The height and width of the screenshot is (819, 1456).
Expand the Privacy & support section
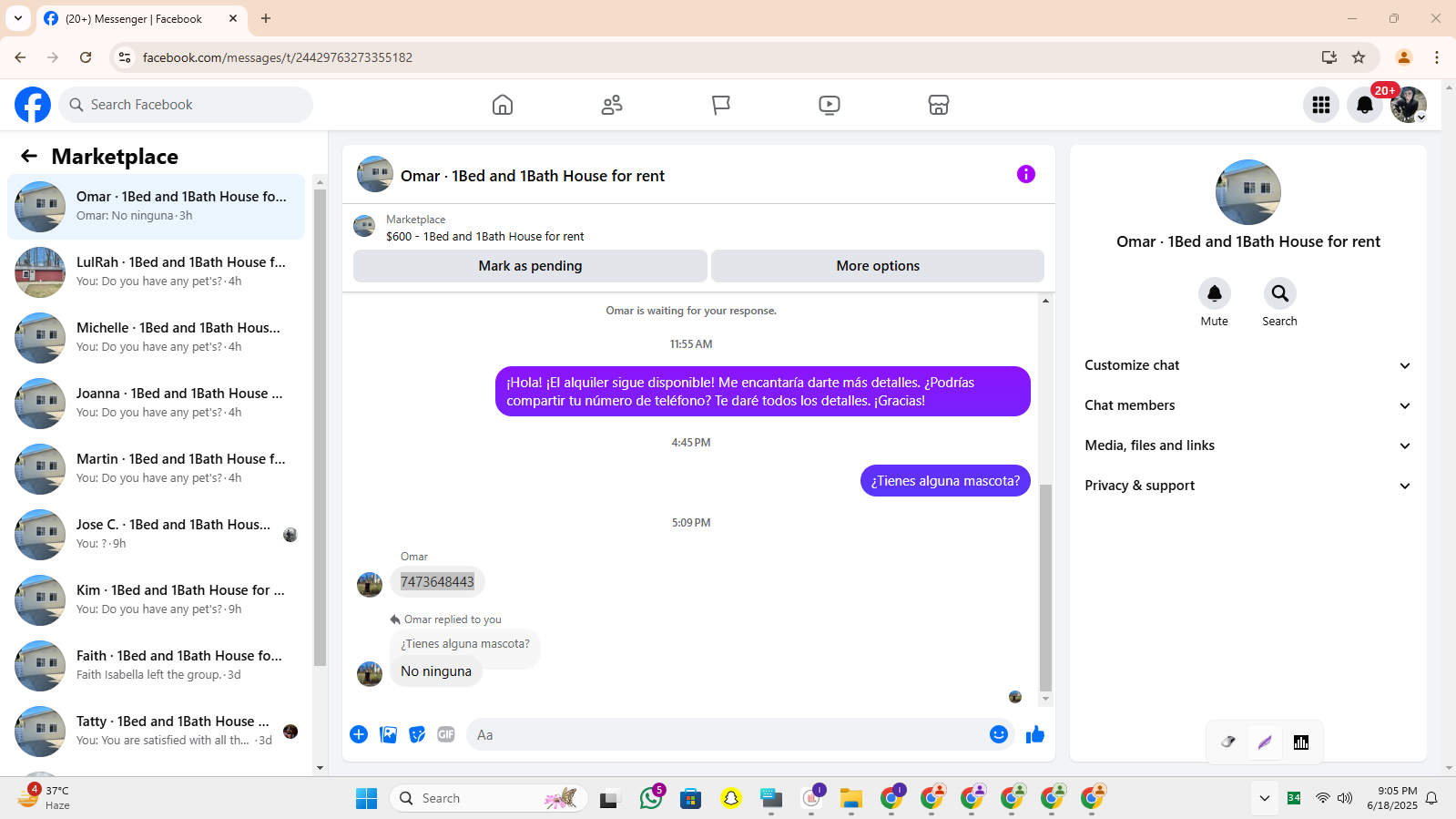click(x=1247, y=486)
